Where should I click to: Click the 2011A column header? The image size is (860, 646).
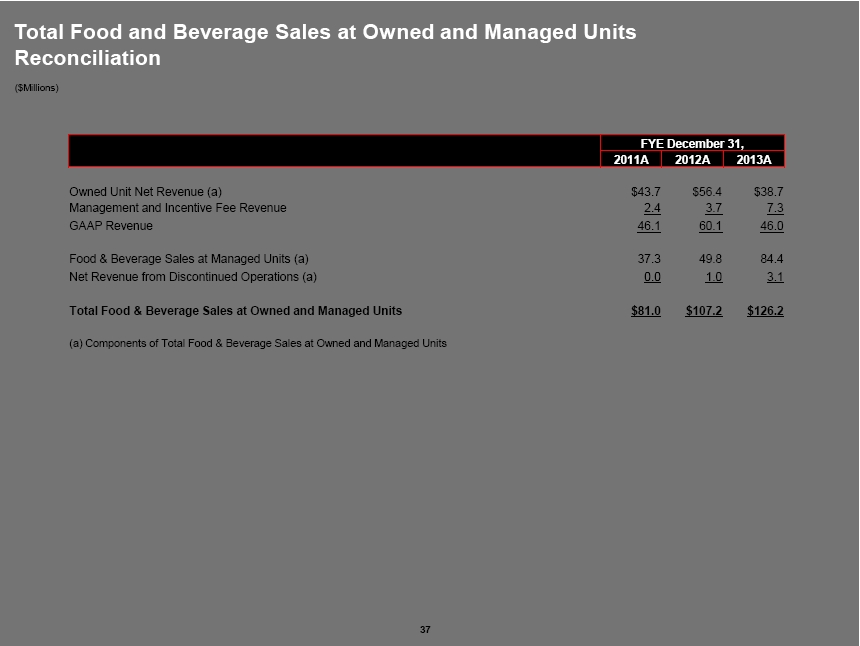[630, 159]
